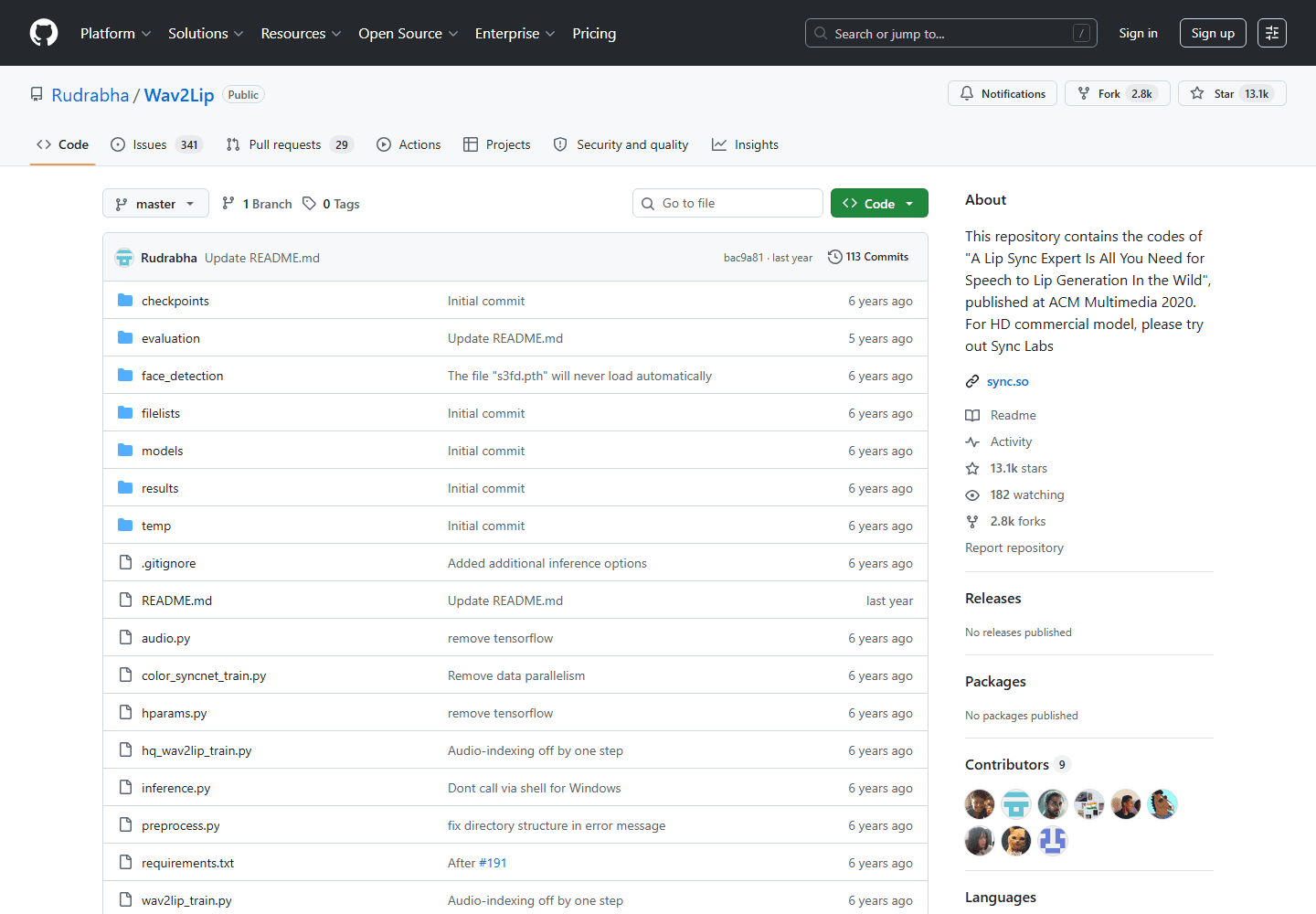The width and height of the screenshot is (1316, 914).
Task: Open the requirements.txt file
Action: click(188, 863)
